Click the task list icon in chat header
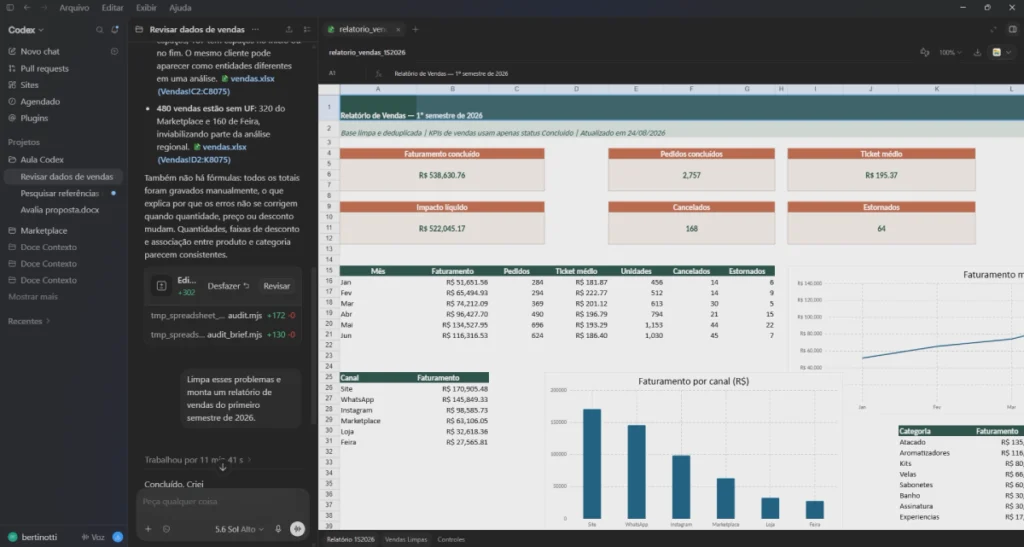The image size is (1024, 547). [x=307, y=29]
